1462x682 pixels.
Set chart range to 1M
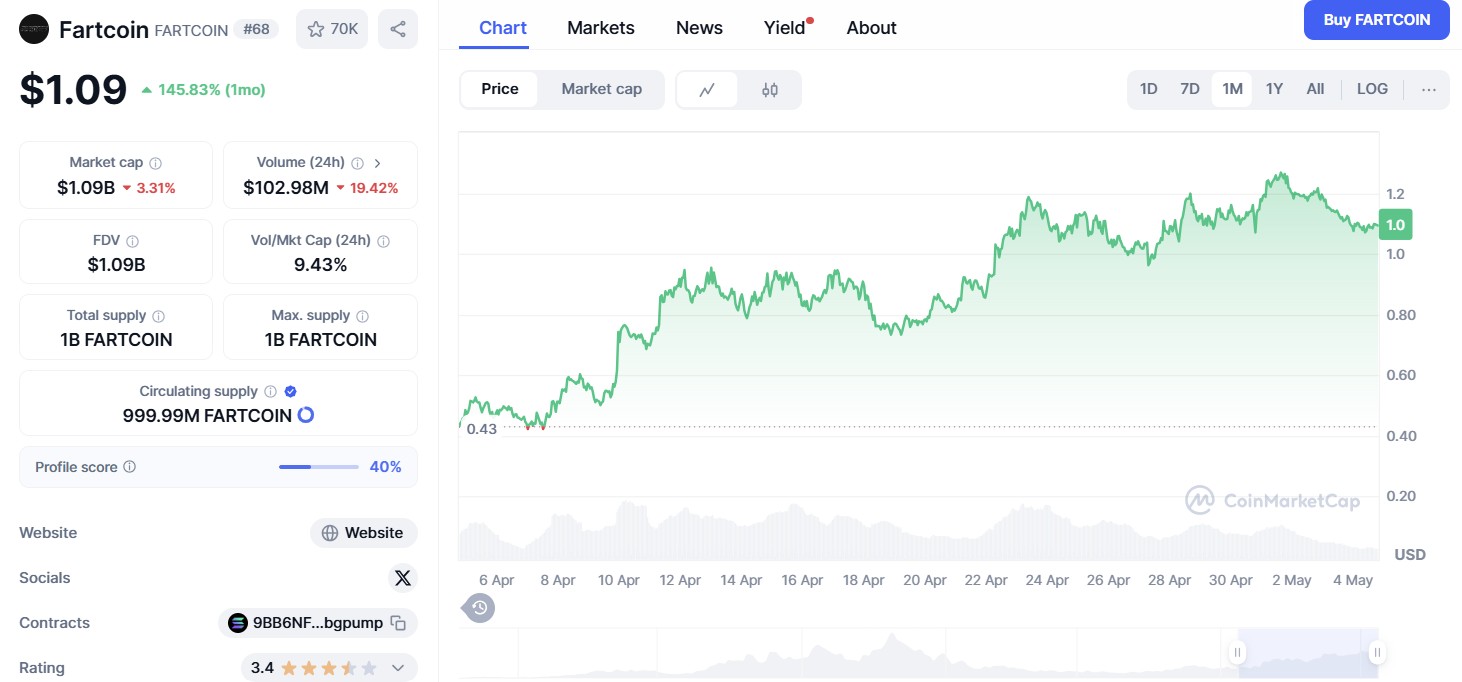(x=1232, y=89)
